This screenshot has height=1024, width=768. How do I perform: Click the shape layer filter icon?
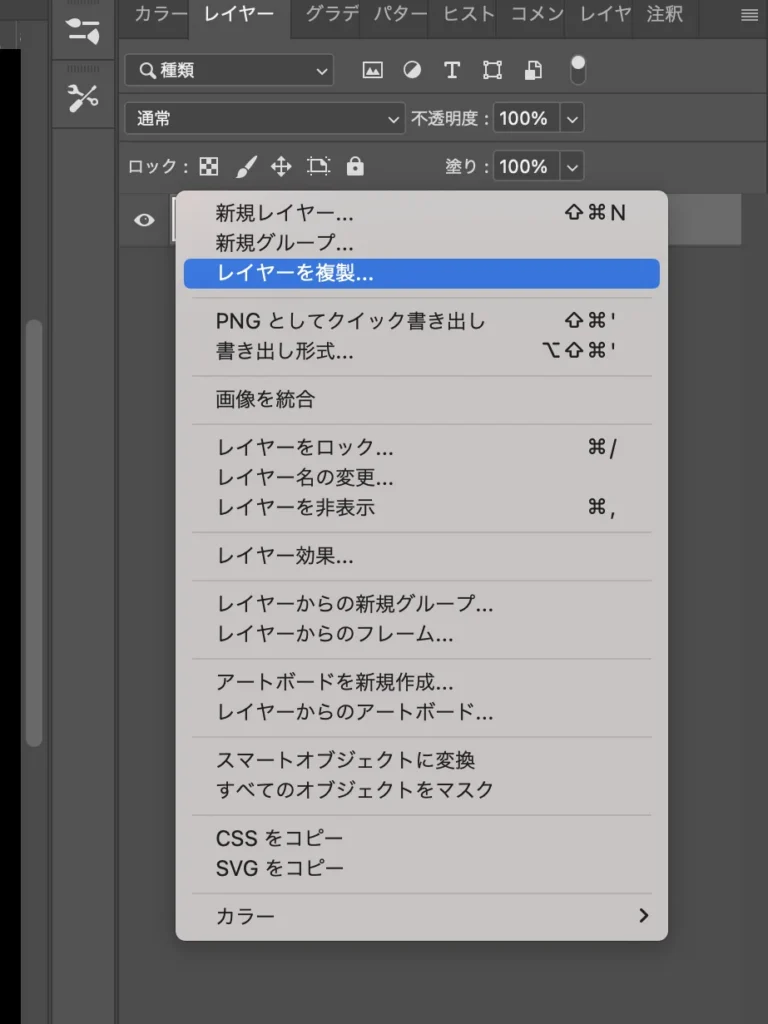492,70
